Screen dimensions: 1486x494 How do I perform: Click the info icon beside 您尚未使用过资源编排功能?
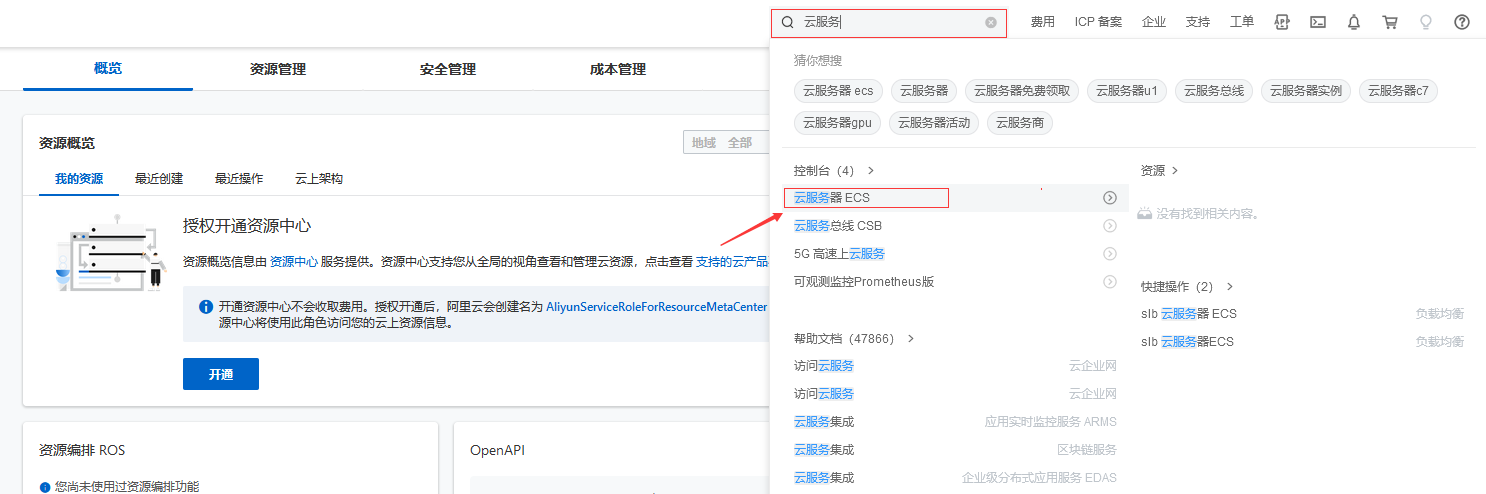click(x=45, y=487)
